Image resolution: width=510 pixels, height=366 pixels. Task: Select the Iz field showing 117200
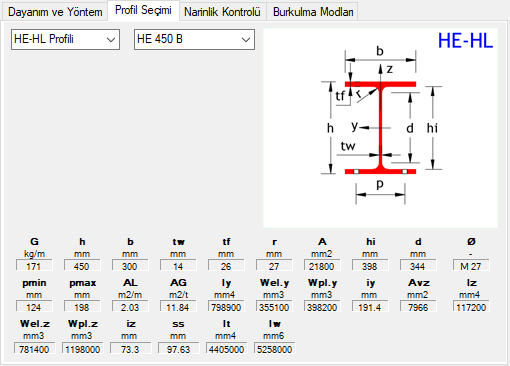471,307
